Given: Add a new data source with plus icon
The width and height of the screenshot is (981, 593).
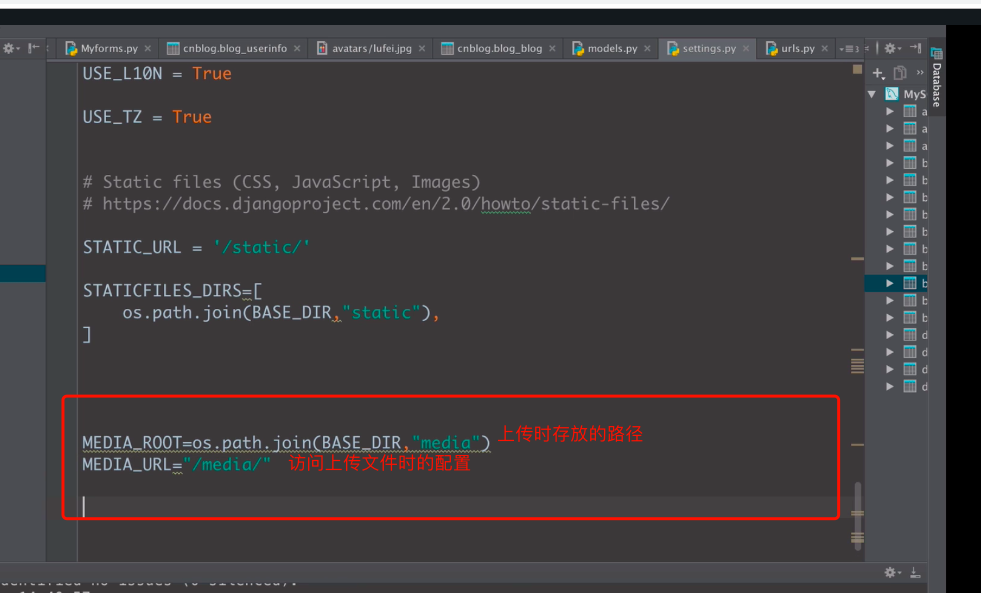Looking at the screenshot, I should [x=878, y=73].
